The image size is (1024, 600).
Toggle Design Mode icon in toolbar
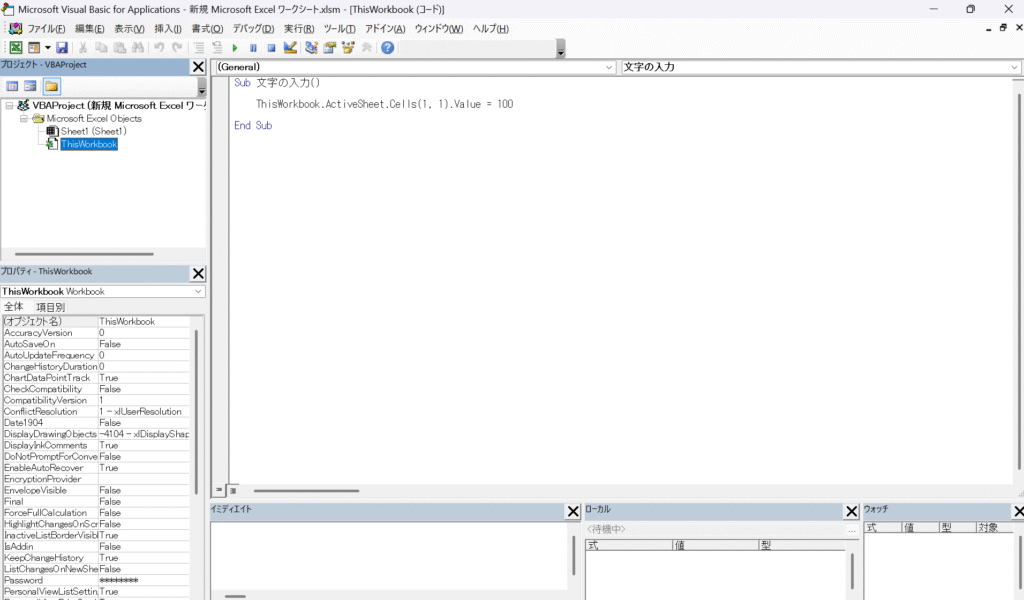point(290,48)
